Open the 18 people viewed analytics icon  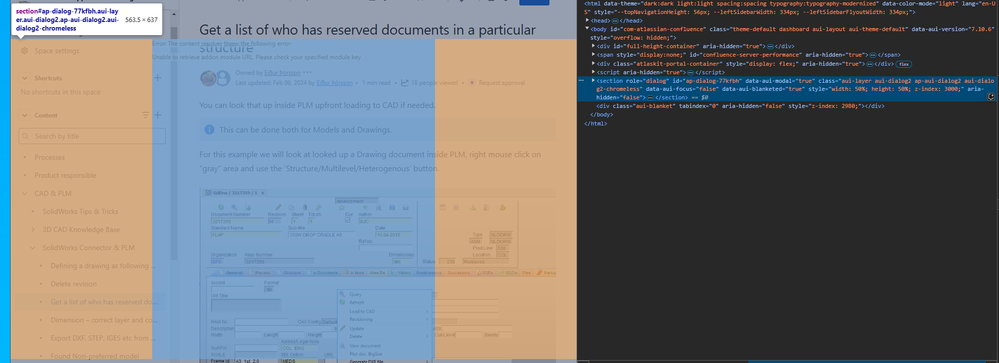click(x=404, y=83)
